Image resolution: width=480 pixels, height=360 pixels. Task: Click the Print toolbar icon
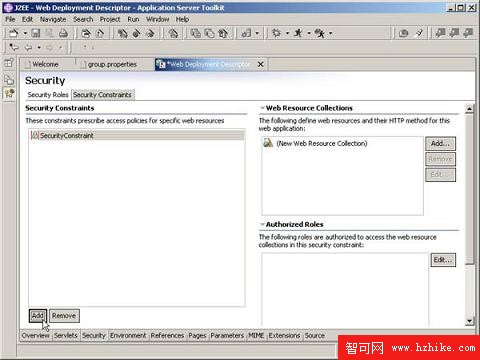click(x=63, y=33)
